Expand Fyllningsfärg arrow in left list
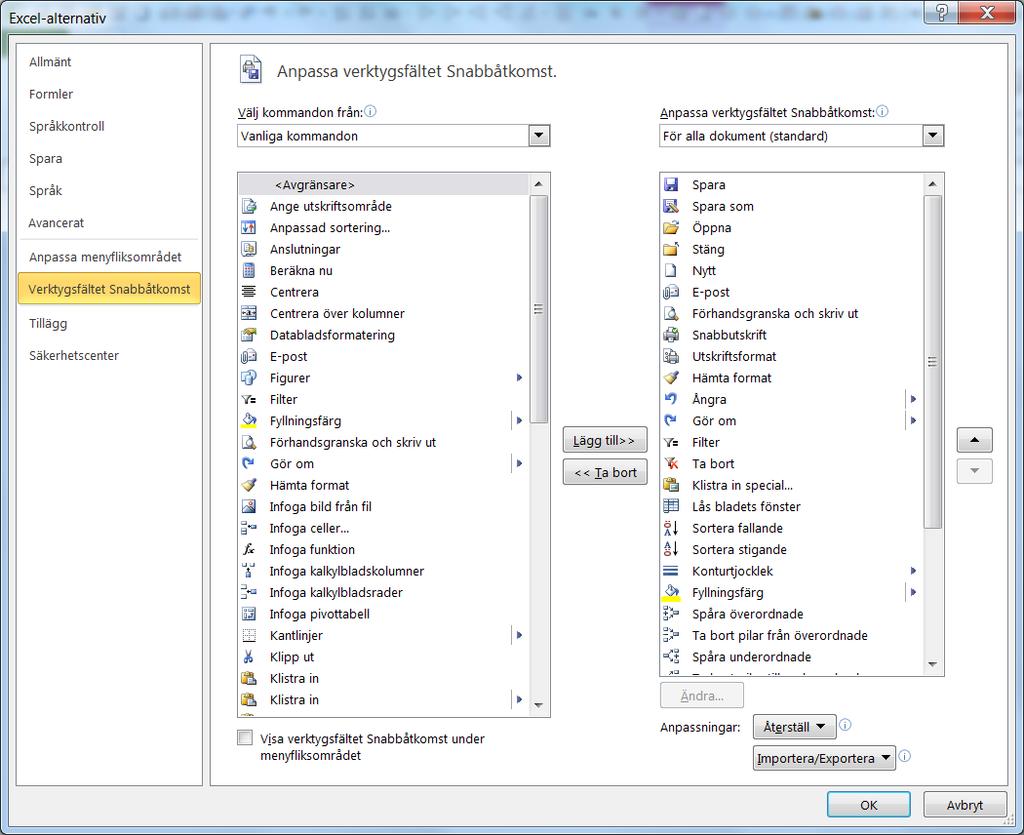The height and width of the screenshot is (835, 1024). (x=519, y=420)
